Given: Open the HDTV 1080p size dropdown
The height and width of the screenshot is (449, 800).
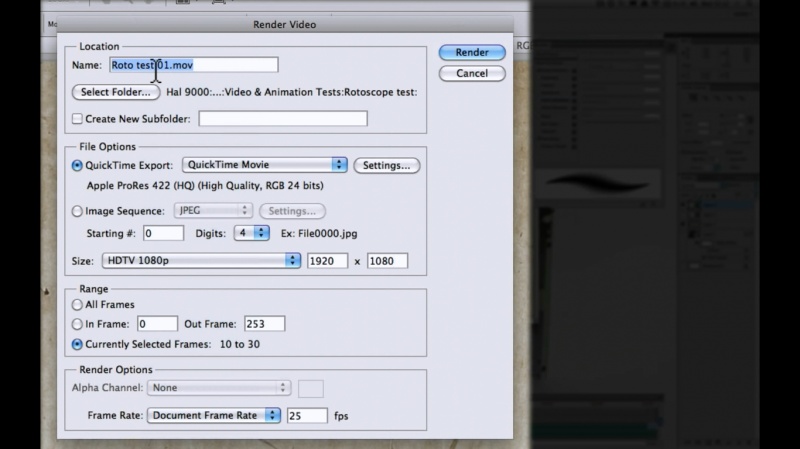Looking at the screenshot, I should pyautogui.click(x=201, y=260).
